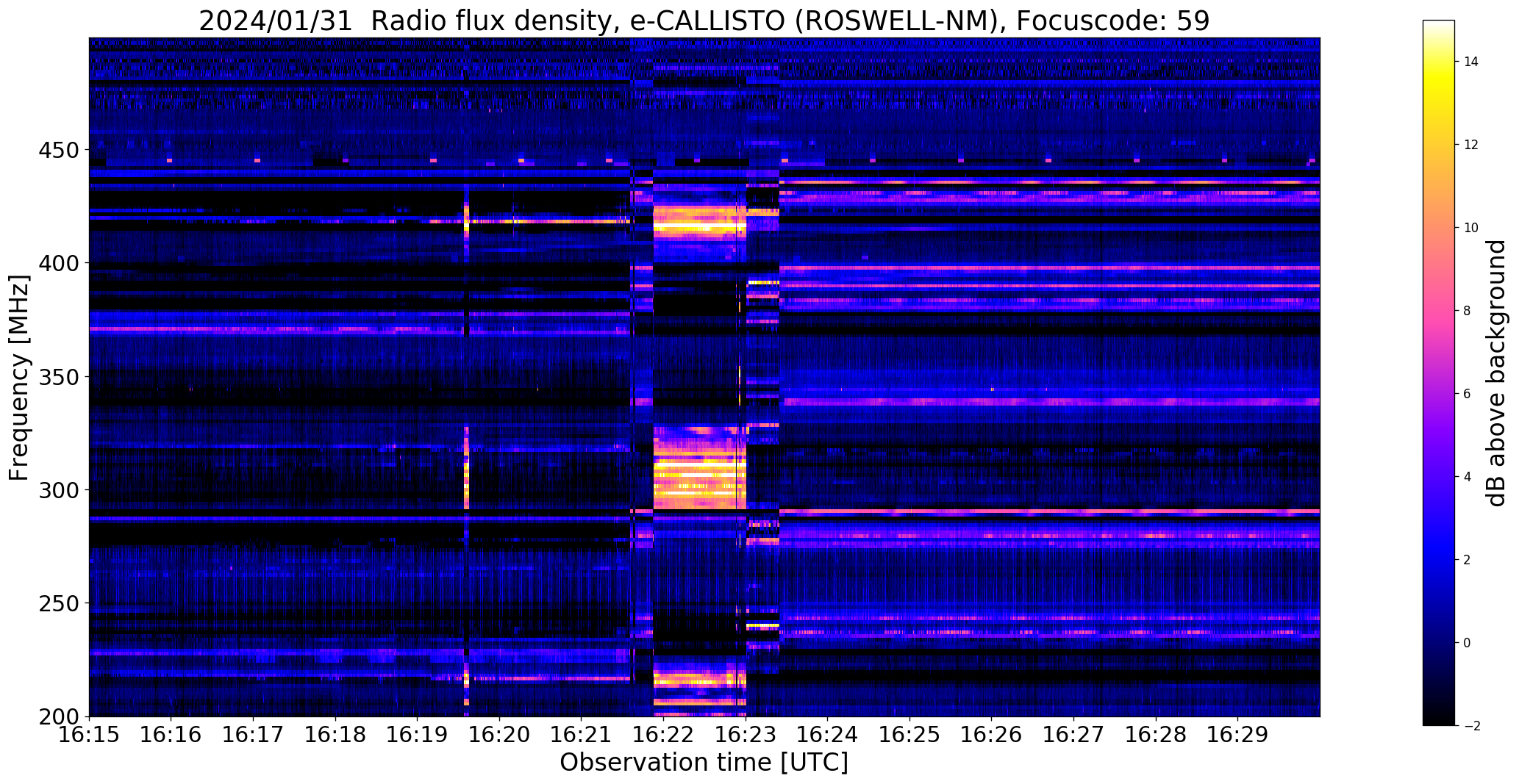Click the 16:24 time tick label
Image resolution: width=1519 pixels, height=784 pixels.
point(828,734)
